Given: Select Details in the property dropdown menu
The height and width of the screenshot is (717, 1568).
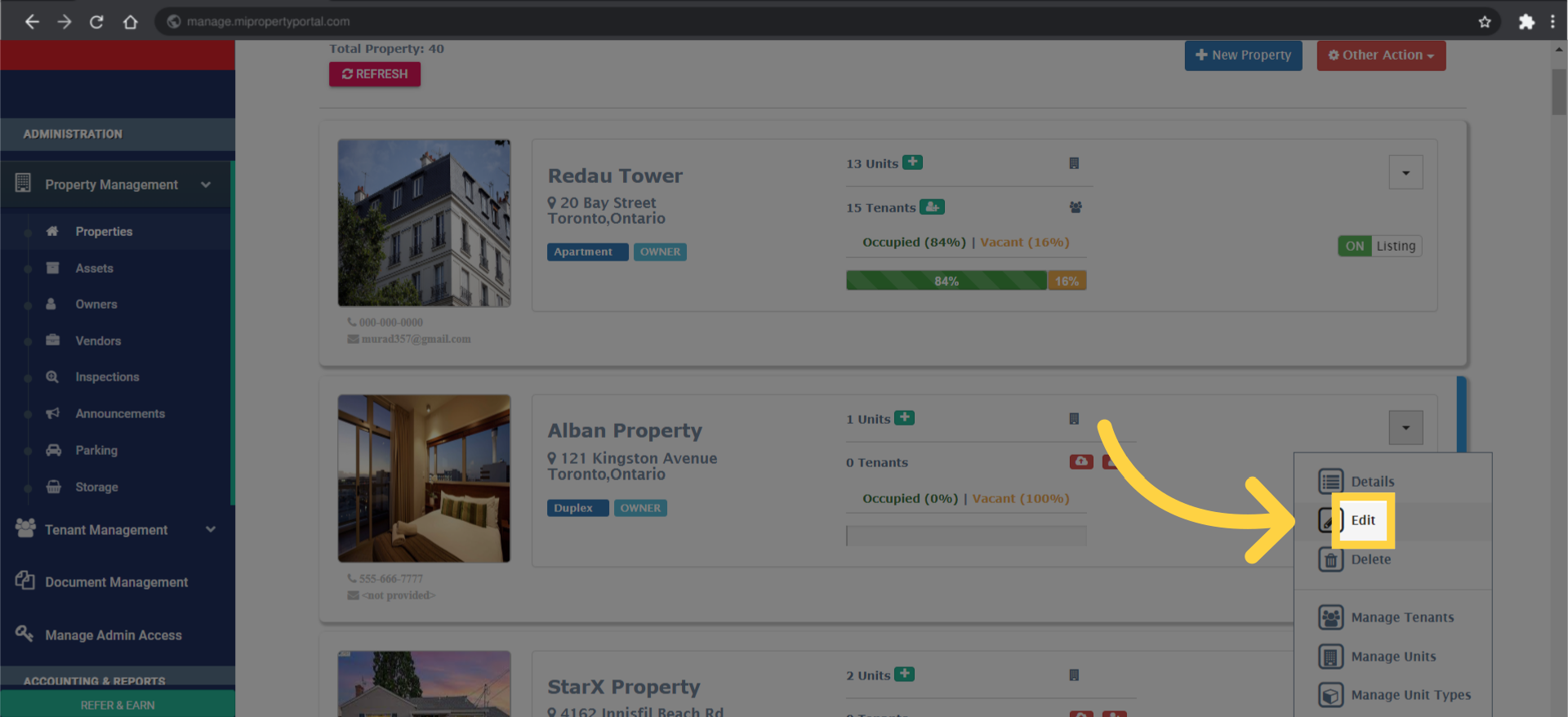Looking at the screenshot, I should coord(1392,481).
